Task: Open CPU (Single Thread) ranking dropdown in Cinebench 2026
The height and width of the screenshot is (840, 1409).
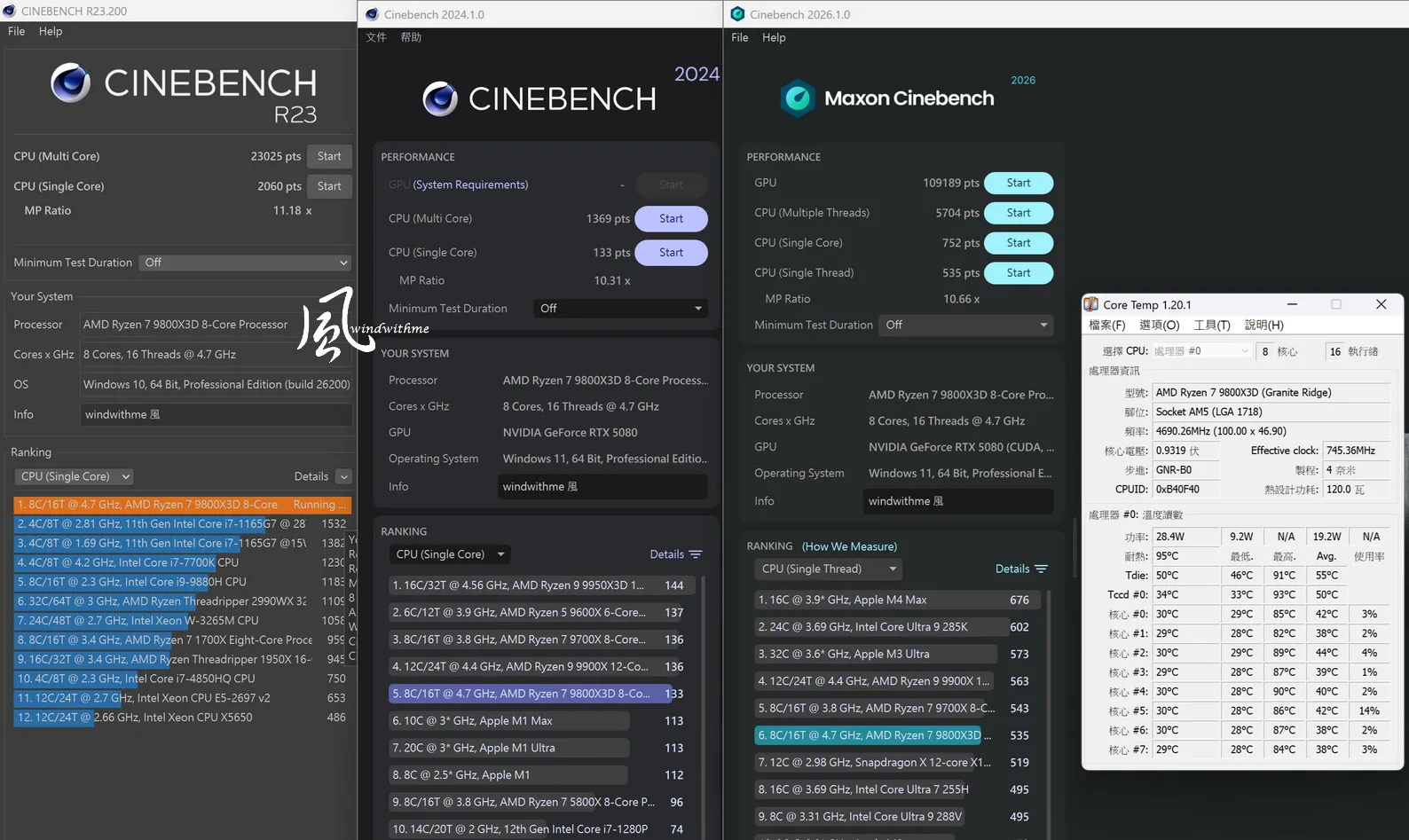Action: click(x=829, y=569)
